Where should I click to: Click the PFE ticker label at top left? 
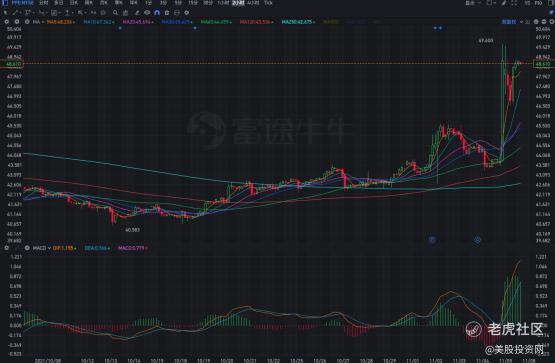point(22,3)
